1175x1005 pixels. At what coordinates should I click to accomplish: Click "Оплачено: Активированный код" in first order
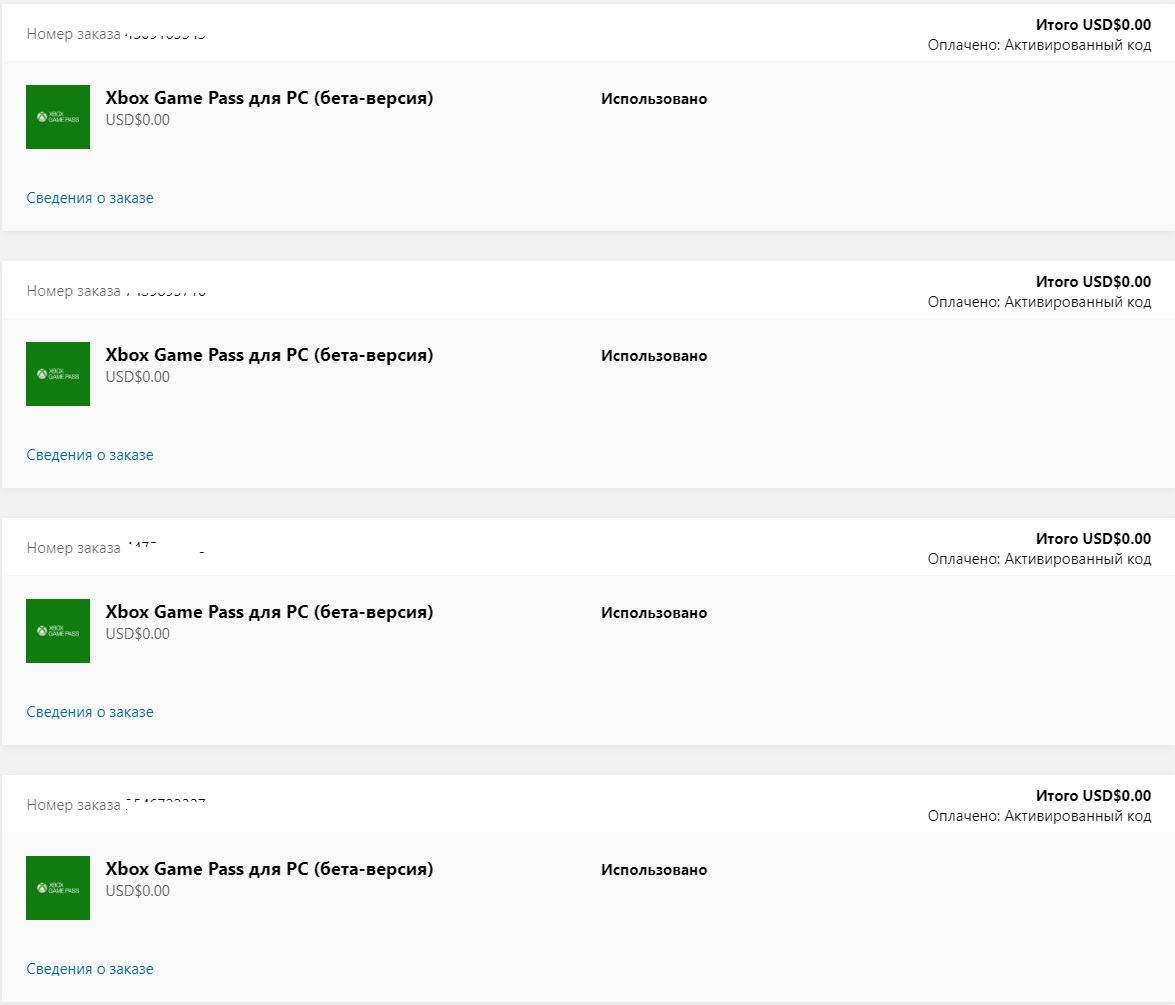coord(1039,45)
